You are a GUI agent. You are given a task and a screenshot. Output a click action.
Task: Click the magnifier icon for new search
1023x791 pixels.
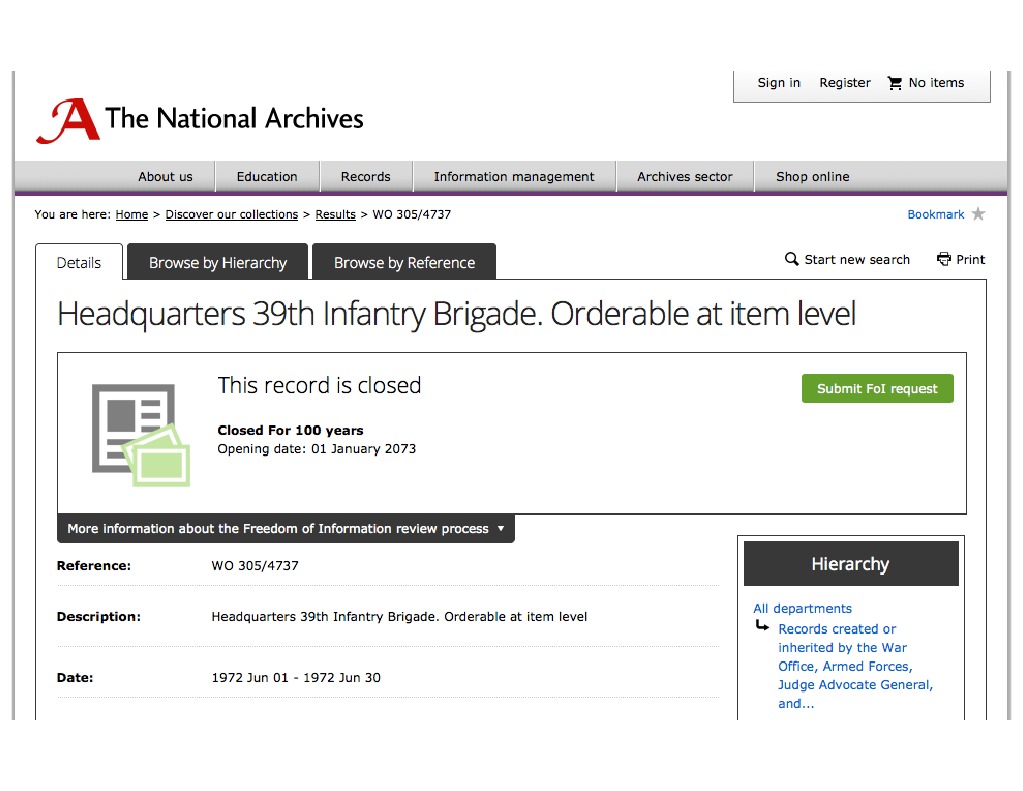[791, 259]
